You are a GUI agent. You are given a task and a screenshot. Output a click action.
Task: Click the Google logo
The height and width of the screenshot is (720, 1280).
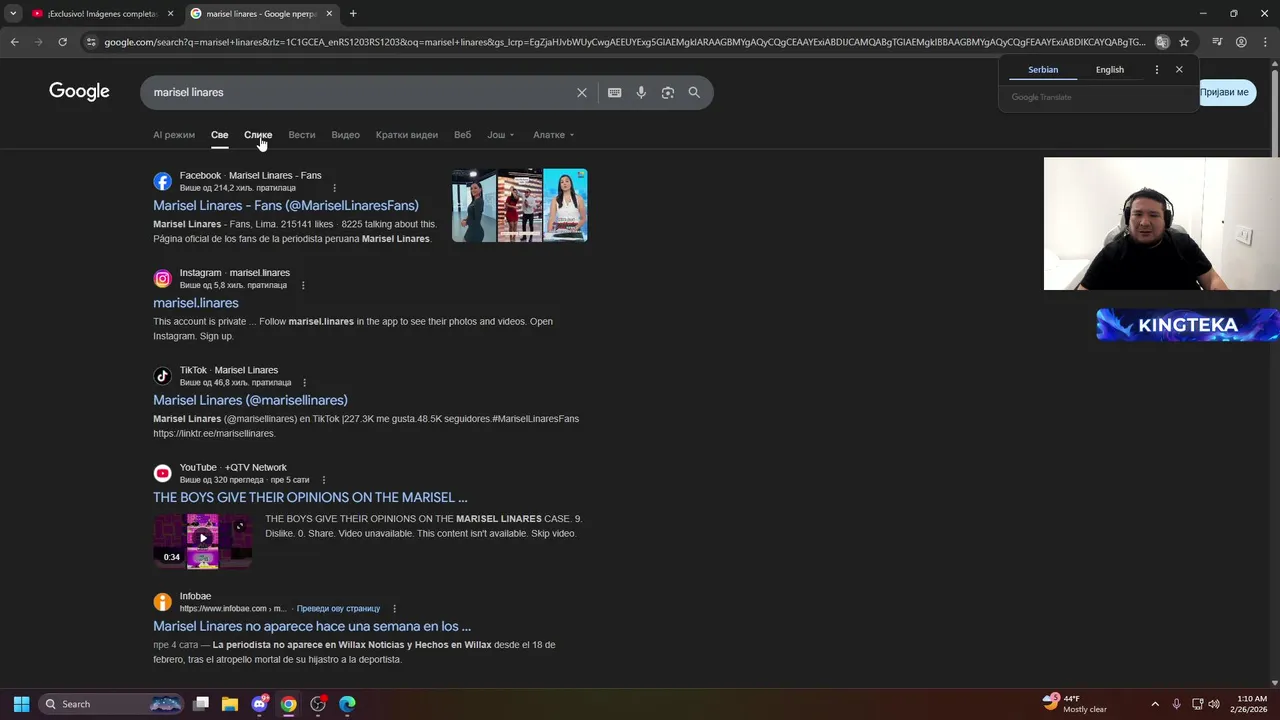click(79, 92)
